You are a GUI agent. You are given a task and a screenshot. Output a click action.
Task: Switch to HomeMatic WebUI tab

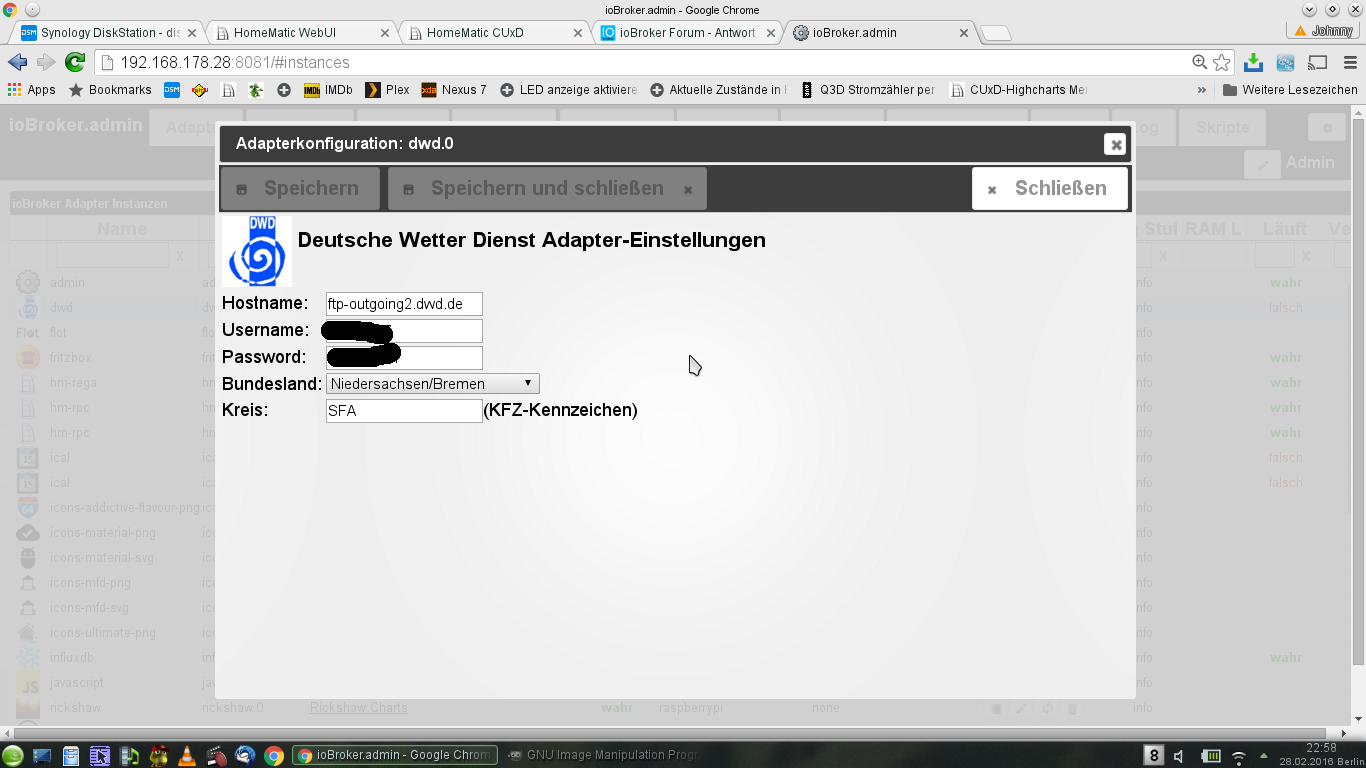pos(304,32)
